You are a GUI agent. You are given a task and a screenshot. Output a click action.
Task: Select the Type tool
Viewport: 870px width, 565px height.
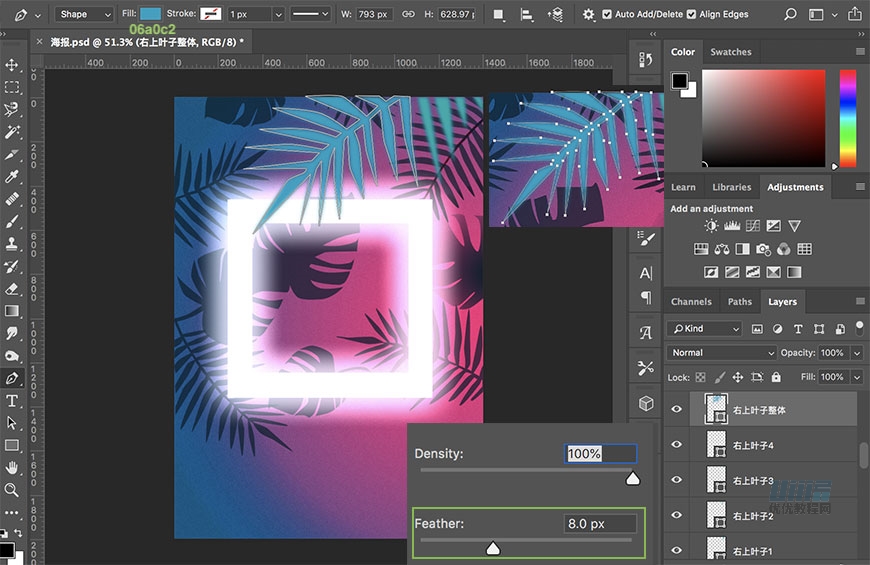[12, 401]
